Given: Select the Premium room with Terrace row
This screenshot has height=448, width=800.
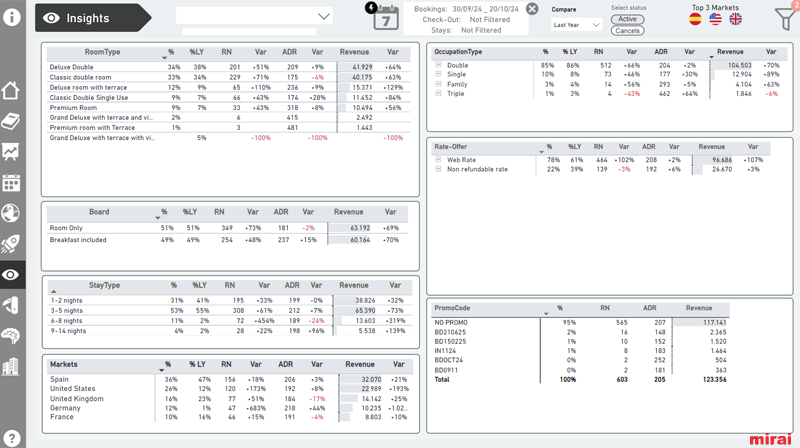Looking at the screenshot, I should point(228,128).
